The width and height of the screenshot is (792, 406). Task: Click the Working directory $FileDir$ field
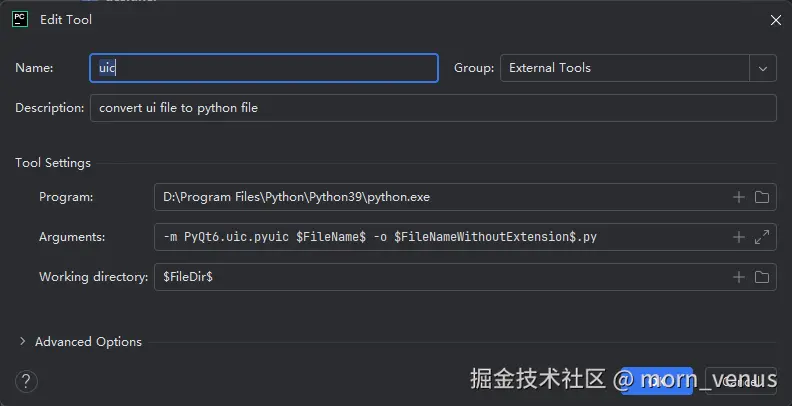click(x=440, y=277)
